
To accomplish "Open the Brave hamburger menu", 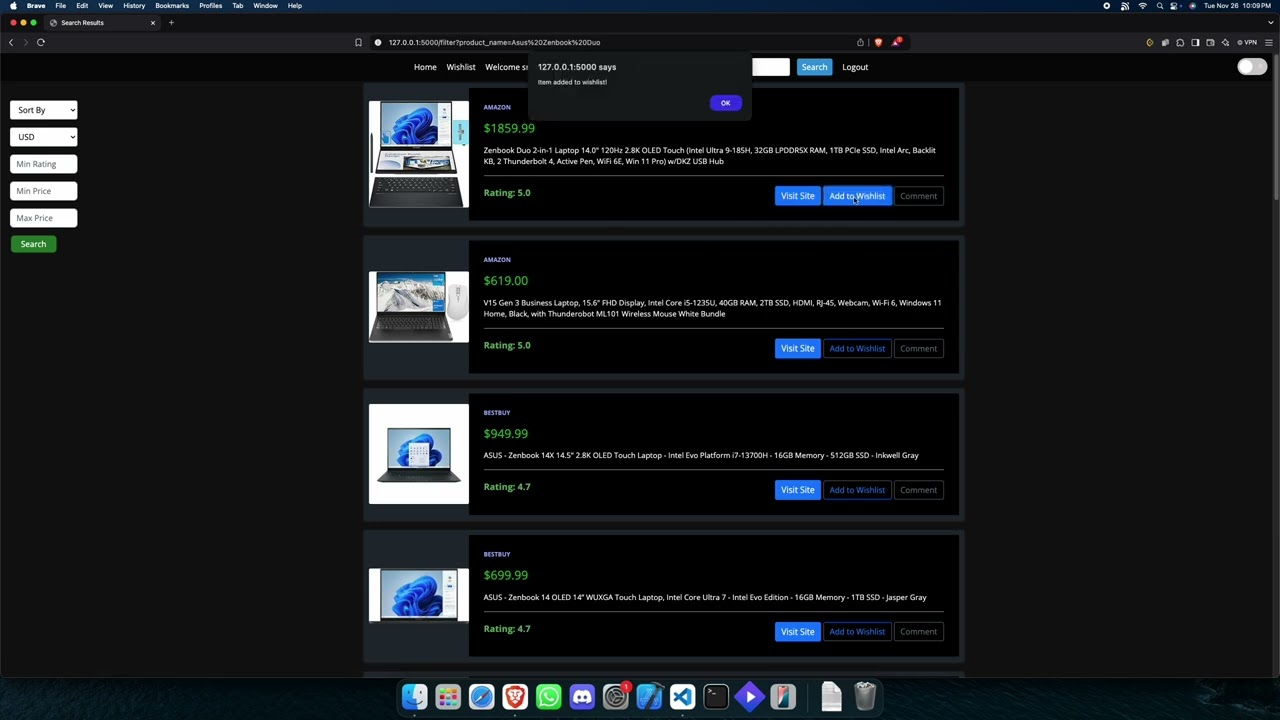I will pyautogui.click(x=1269, y=42).
